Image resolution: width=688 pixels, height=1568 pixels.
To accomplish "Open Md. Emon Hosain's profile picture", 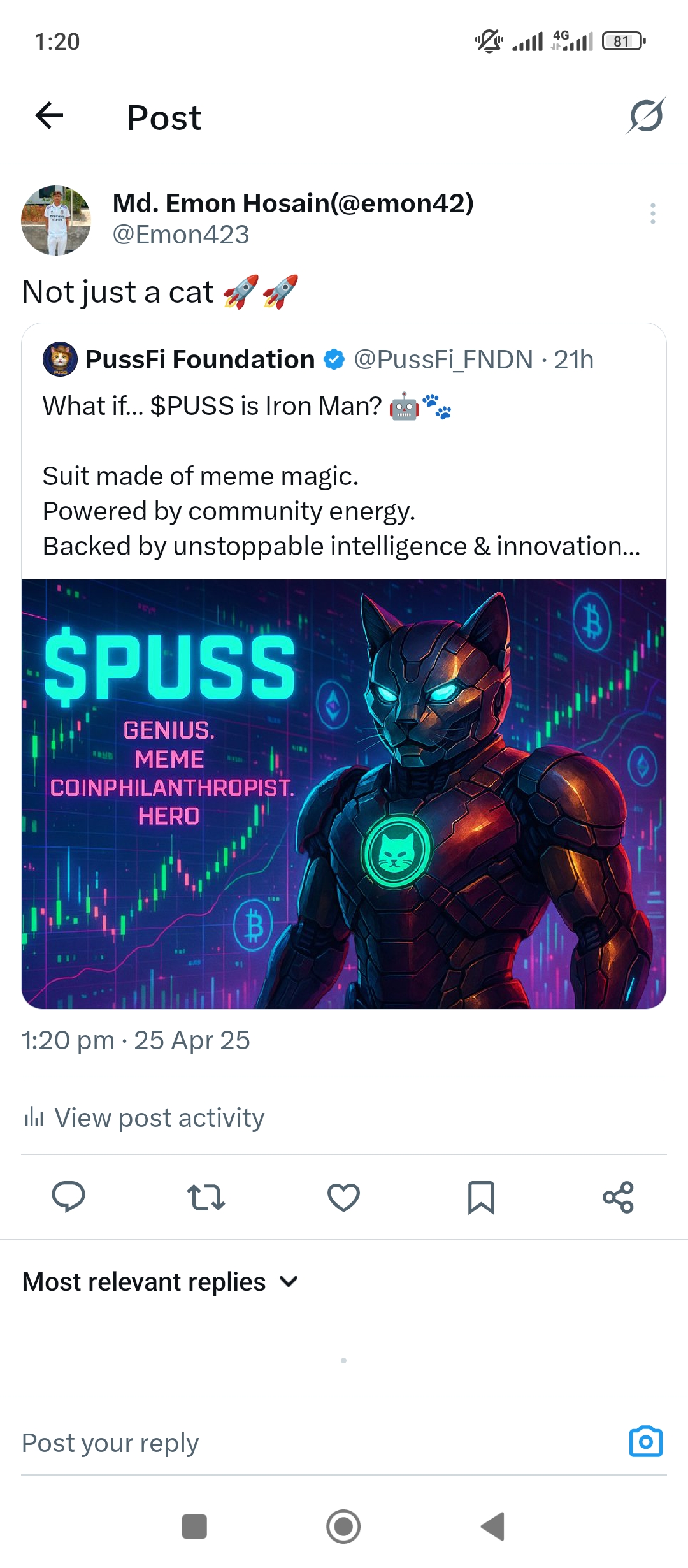I will click(56, 221).
